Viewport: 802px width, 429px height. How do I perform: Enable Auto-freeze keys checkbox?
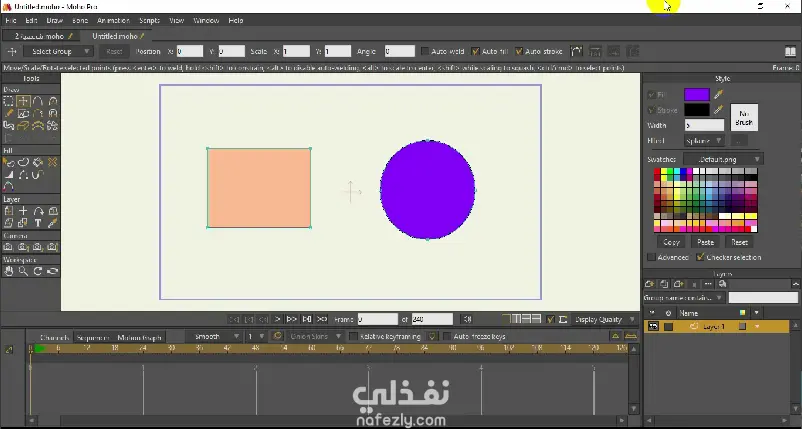click(447, 336)
